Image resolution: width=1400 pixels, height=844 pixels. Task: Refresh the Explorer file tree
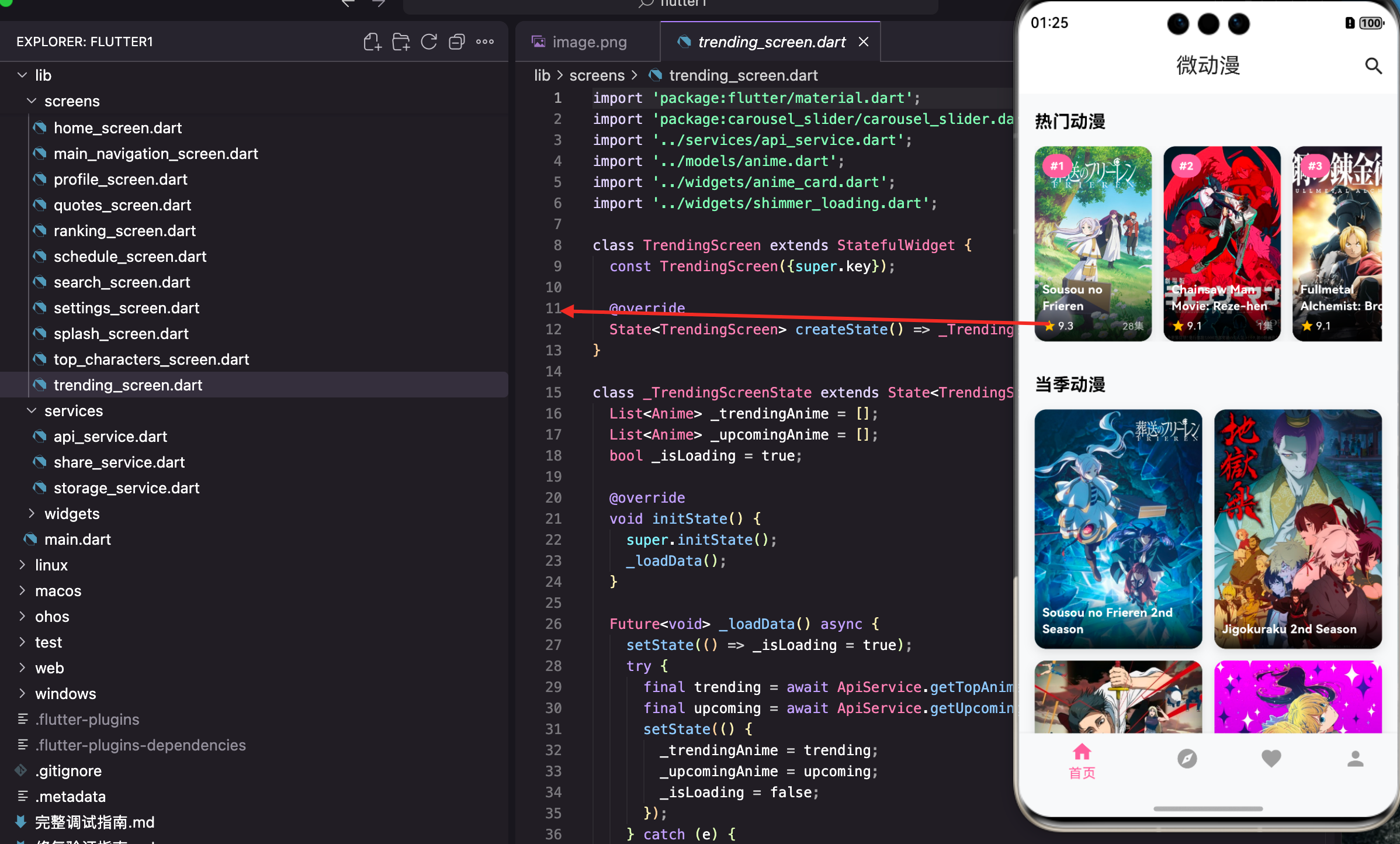[x=429, y=42]
